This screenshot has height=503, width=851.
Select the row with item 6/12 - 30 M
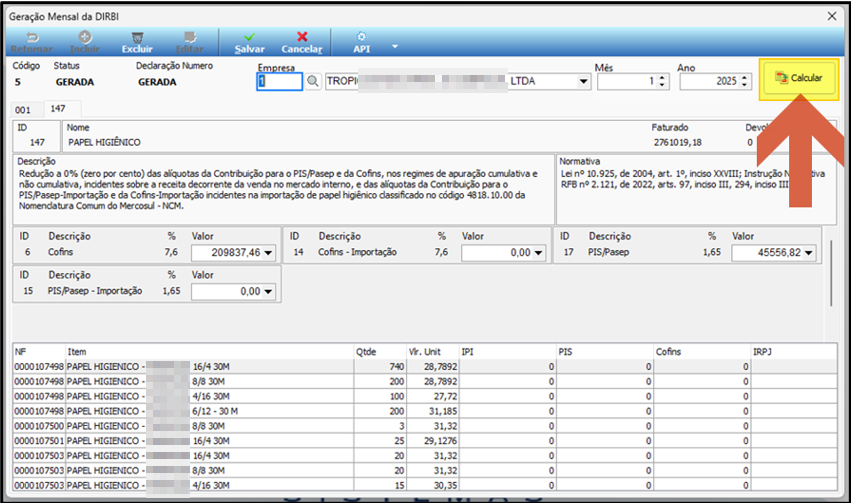pyautogui.click(x=424, y=411)
